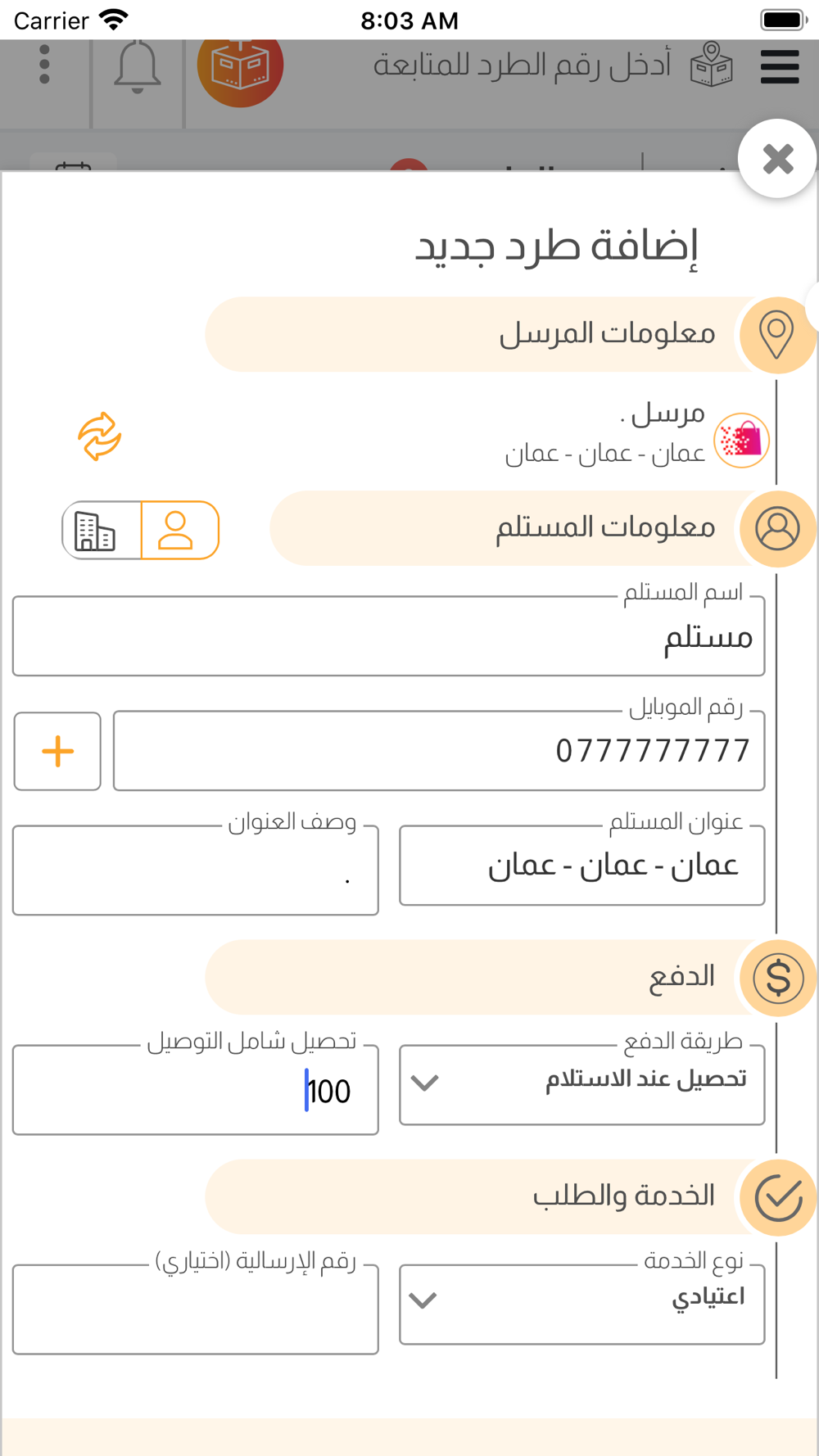This screenshot has height=1456, width=819.
Task: Tap the optional shipment number field
Action: pos(195,1309)
